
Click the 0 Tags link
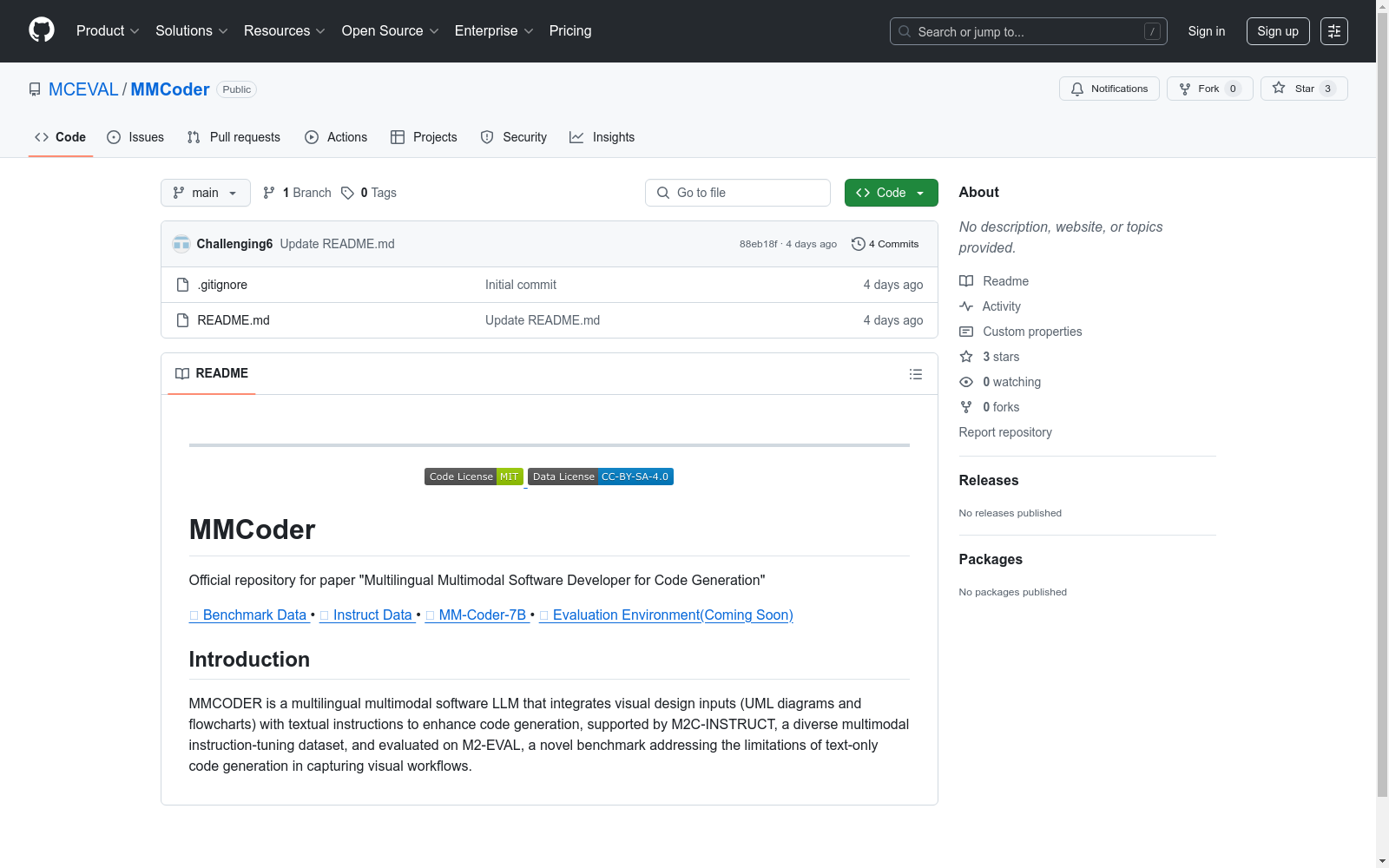[369, 193]
